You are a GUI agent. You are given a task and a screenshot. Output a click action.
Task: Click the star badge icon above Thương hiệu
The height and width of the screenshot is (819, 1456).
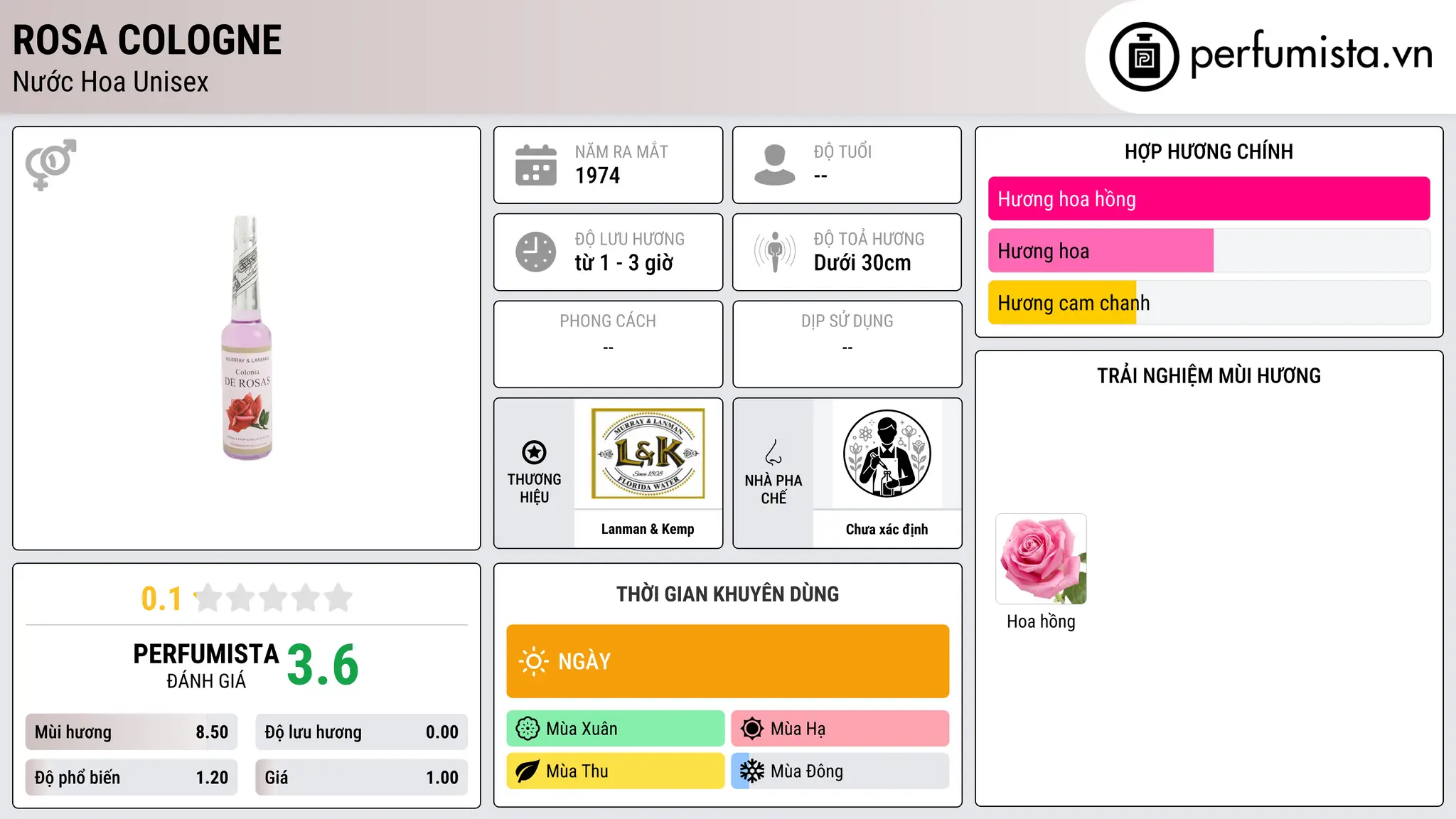534,452
